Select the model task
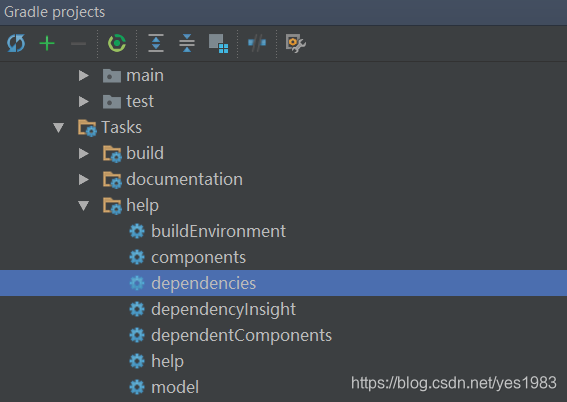The height and width of the screenshot is (402, 567). 175,388
